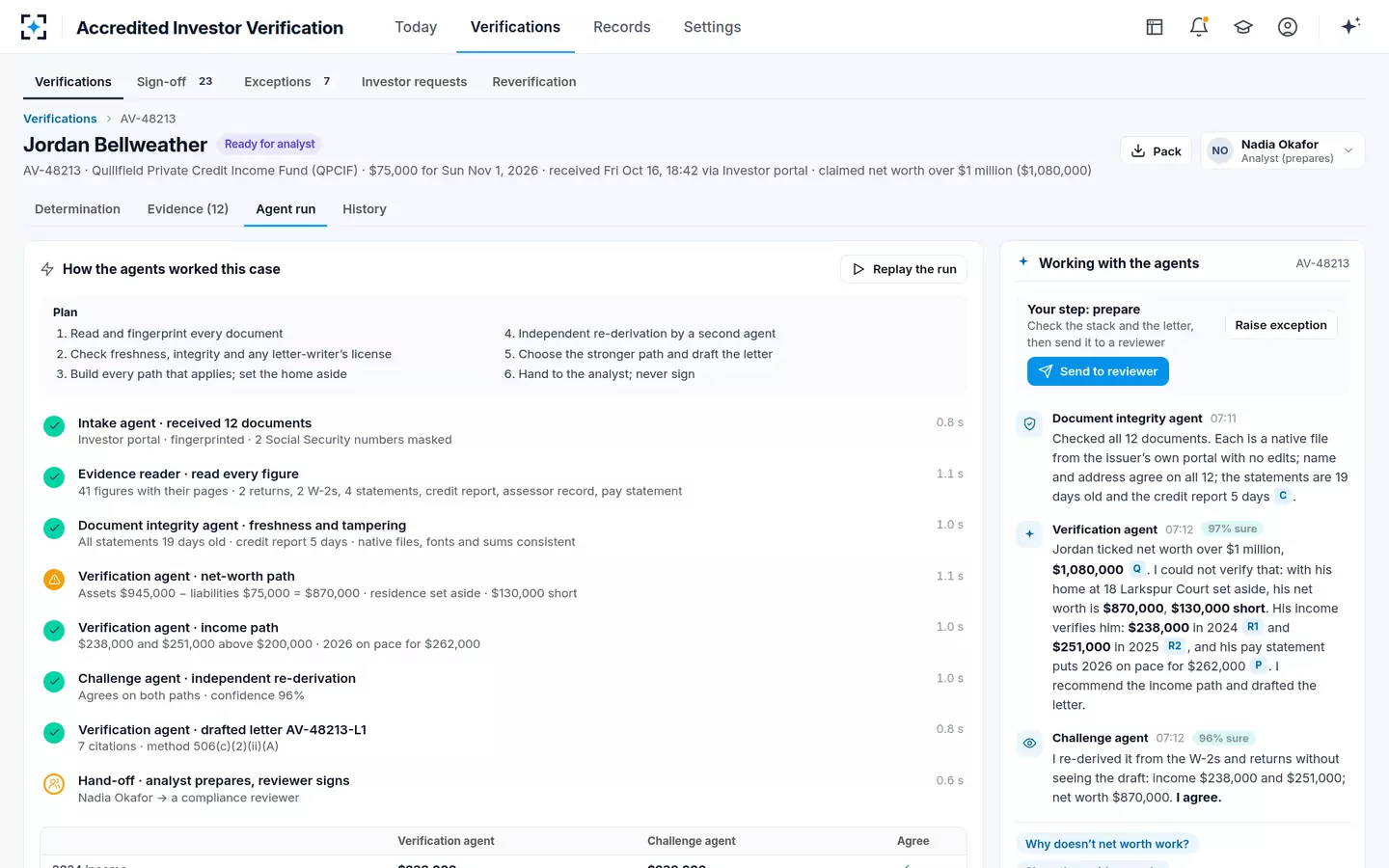Screen dimensions: 1389x868
Task: Expand Nadia Okafor role dropdown
Action: click(x=1283, y=150)
